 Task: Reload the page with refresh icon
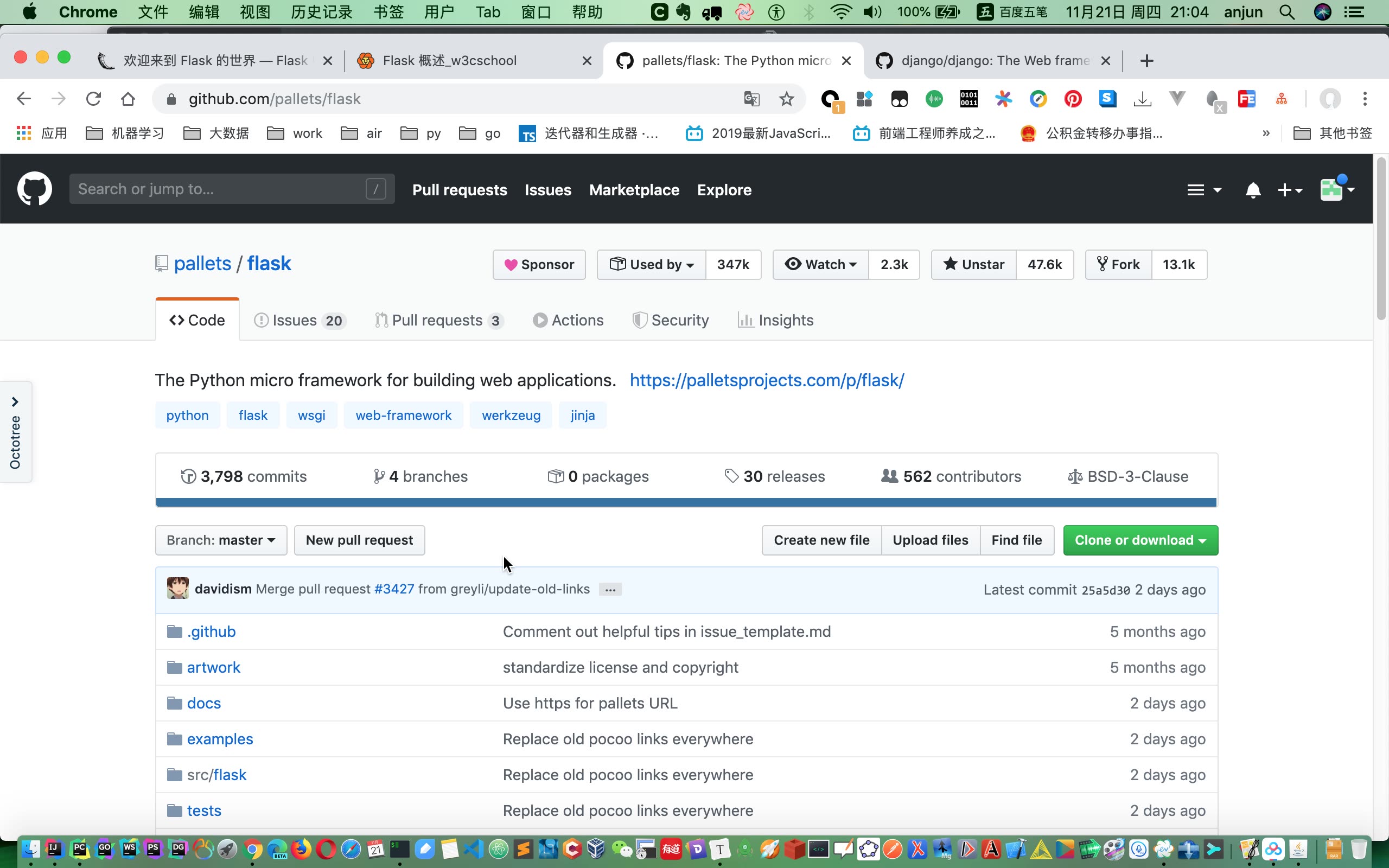pyautogui.click(x=93, y=99)
